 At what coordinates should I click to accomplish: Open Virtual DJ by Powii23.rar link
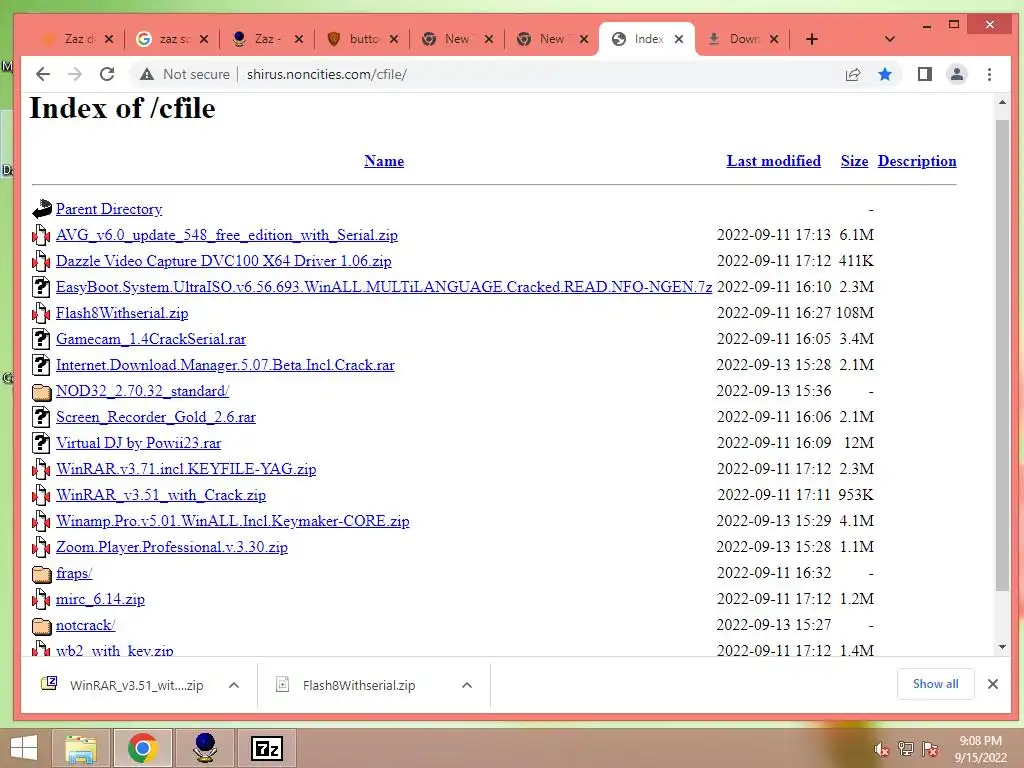pos(138,443)
